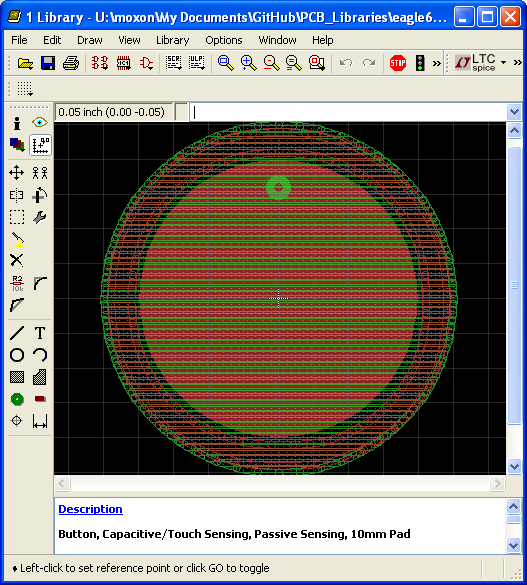Open the Package editor icon
The image size is (527, 585).
[x=123, y=63]
